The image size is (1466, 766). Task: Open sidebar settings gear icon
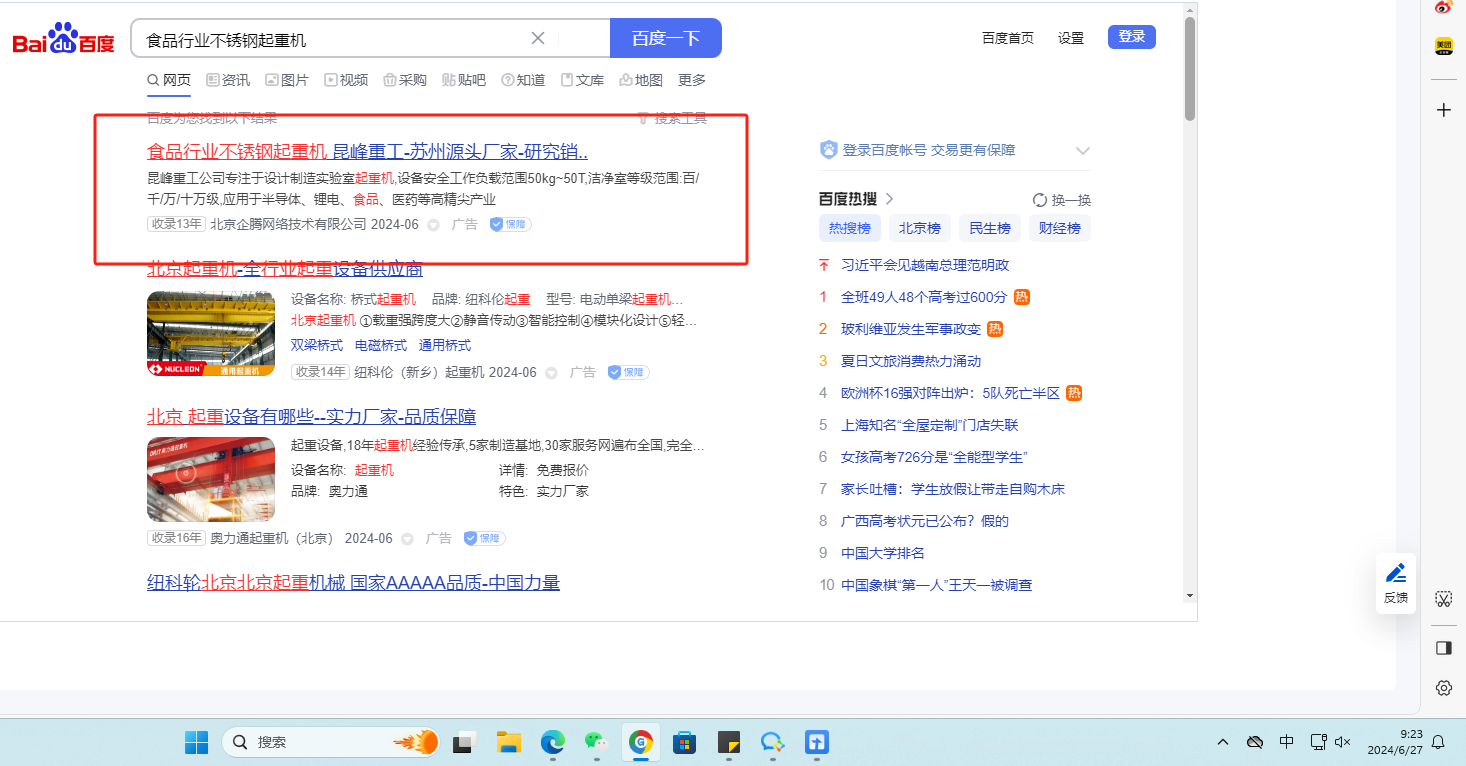(1443, 688)
